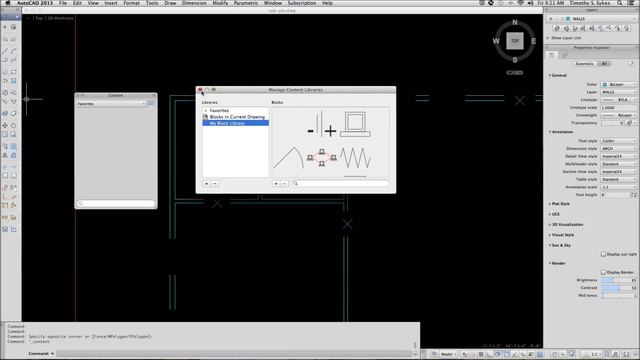This screenshot has height=360, width=640.
Task: Click the N compass direction on the ViewCube
Action: (x=515, y=22)
